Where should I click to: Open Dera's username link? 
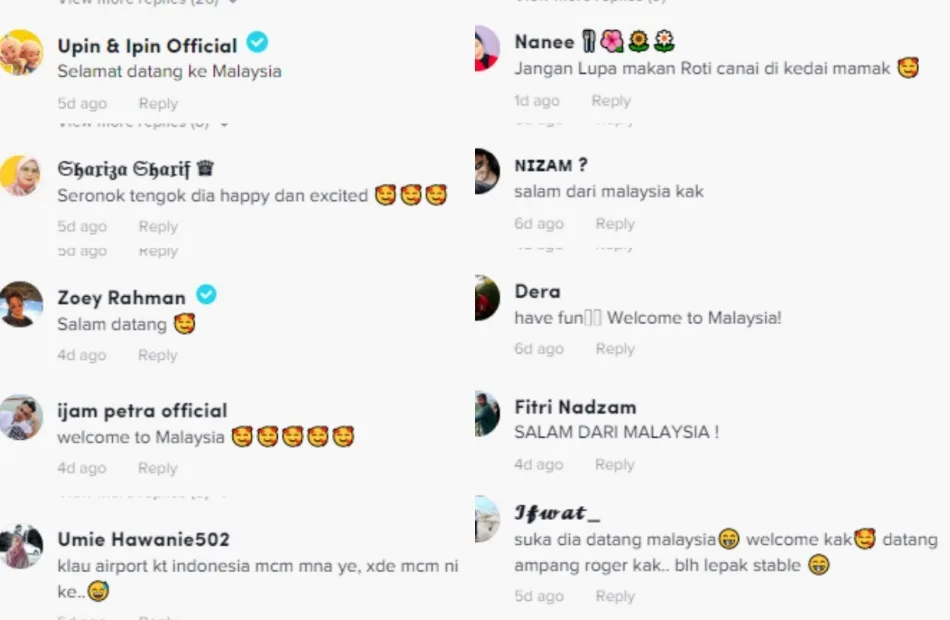tap(537, 292)
